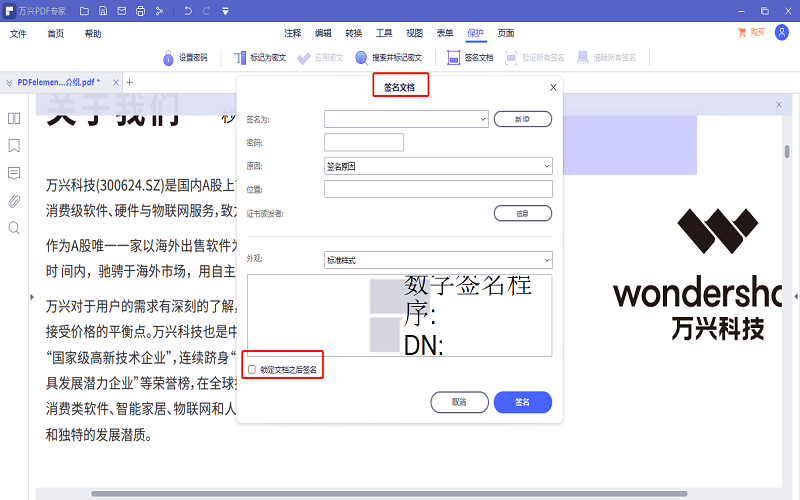This screenshot has height=500, width=800.
Task: Open the comments panel in the sidebar
Action: [x=14, y=173]
